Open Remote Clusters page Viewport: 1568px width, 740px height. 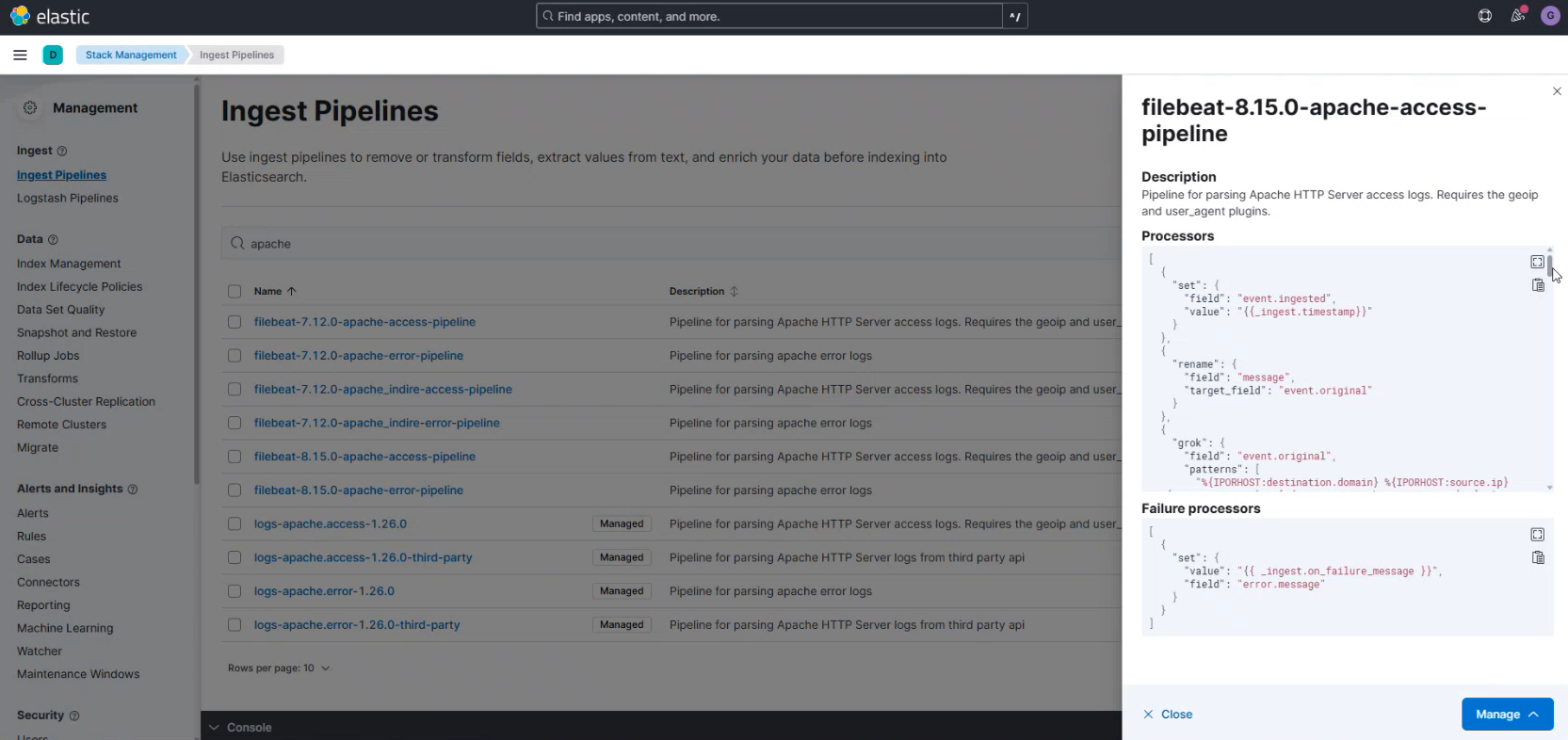[x=61, y=425]
